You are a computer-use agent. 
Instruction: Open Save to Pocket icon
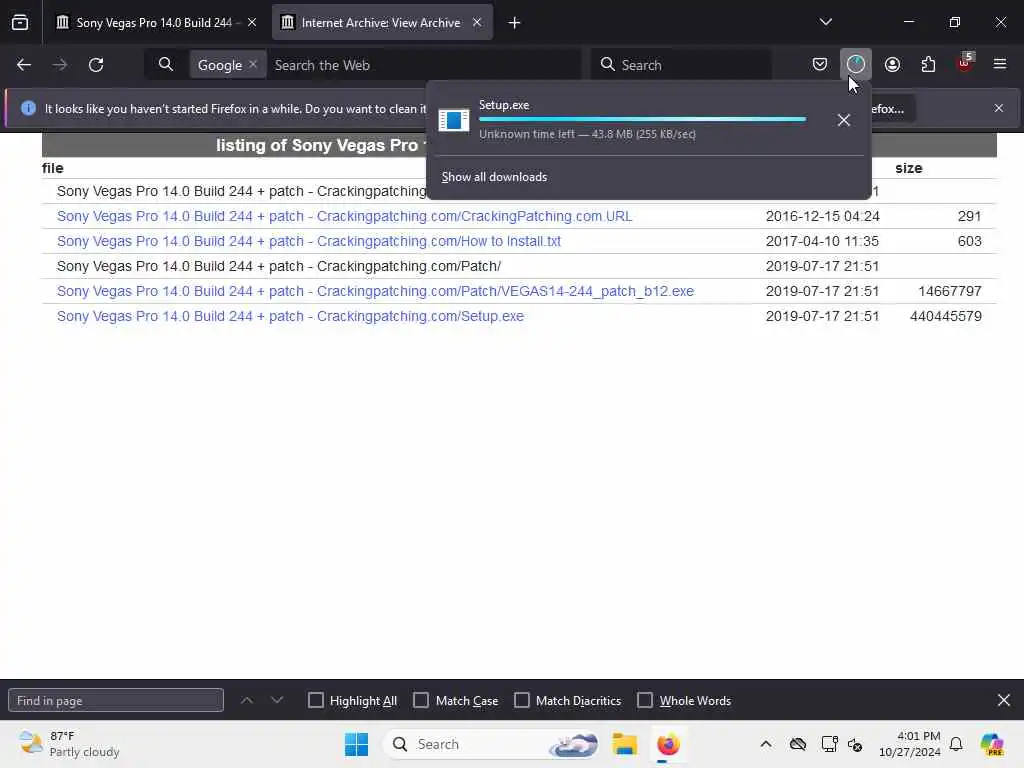coord(820,64)
